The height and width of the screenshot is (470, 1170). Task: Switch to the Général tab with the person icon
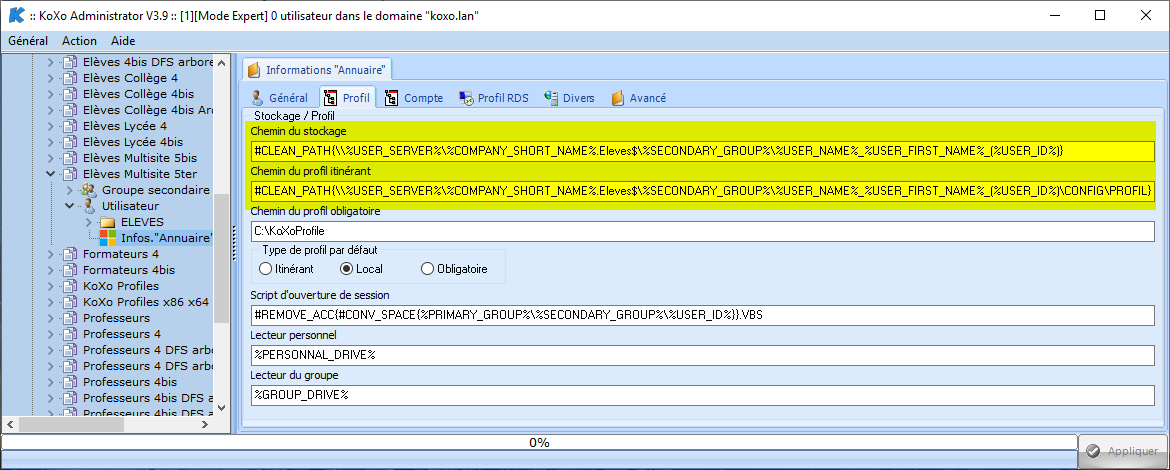click(280, 98)
